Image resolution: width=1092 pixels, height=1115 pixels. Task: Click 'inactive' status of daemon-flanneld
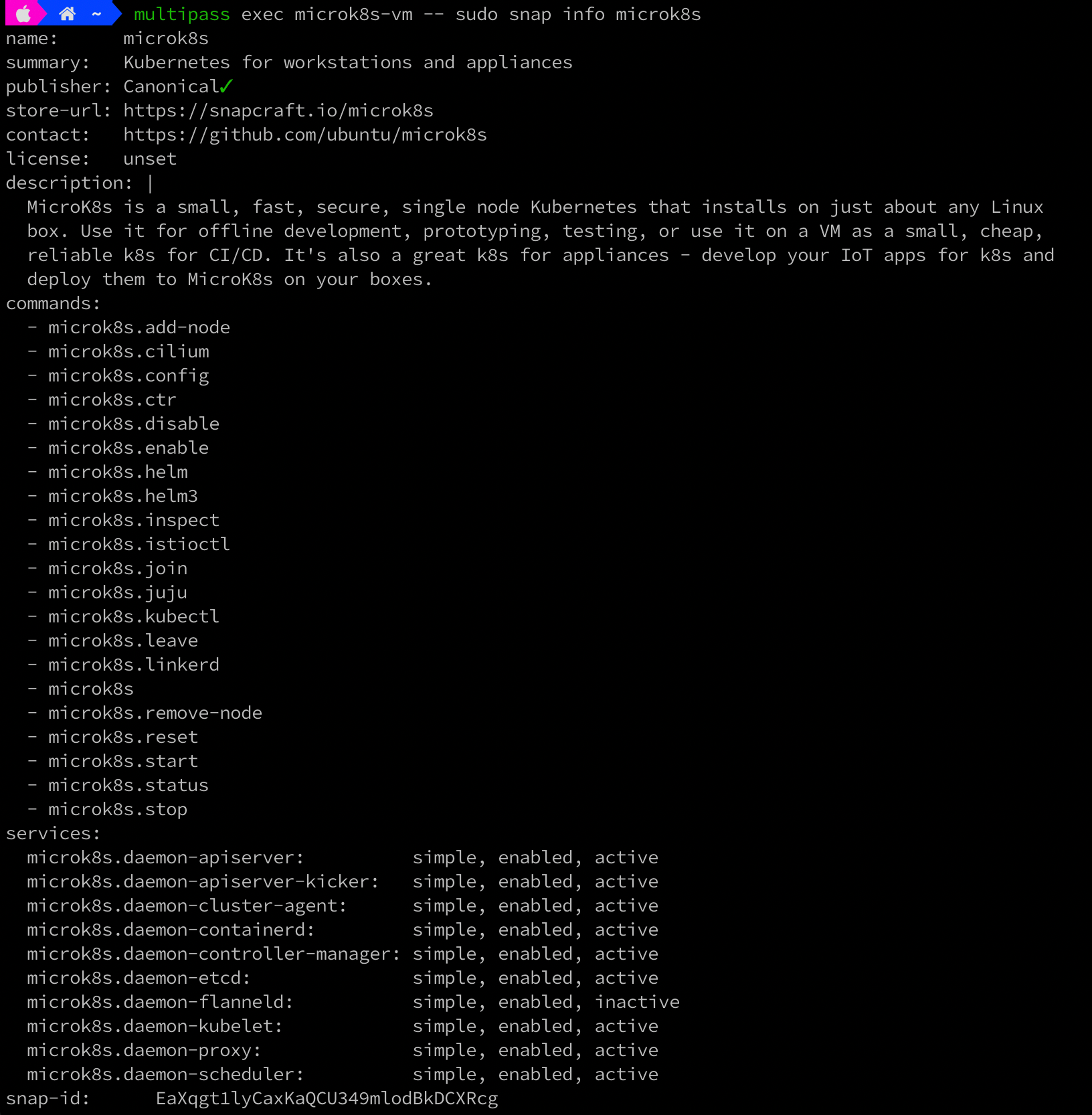637,1002
